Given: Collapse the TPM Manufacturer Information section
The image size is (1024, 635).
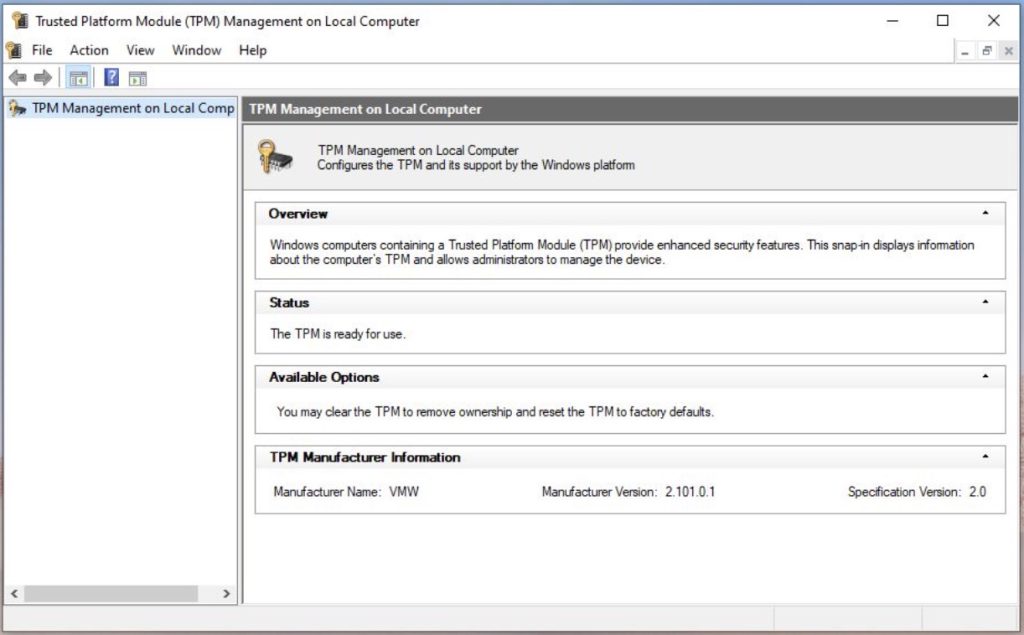Looking at the screenshot, I should 985,457.
